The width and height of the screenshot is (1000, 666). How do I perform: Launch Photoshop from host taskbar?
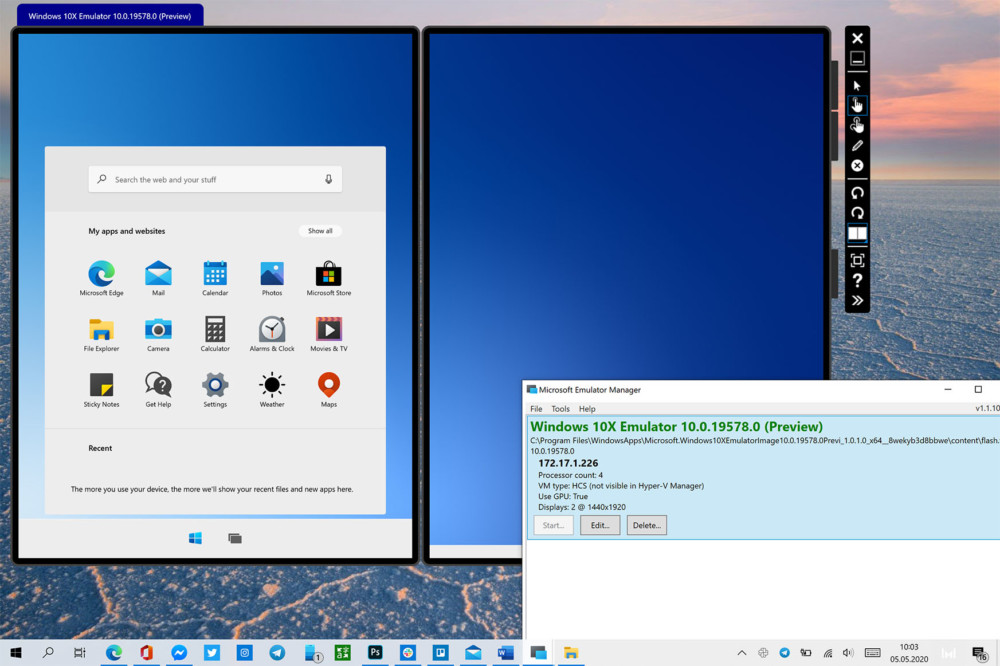(x=375, y=653)
